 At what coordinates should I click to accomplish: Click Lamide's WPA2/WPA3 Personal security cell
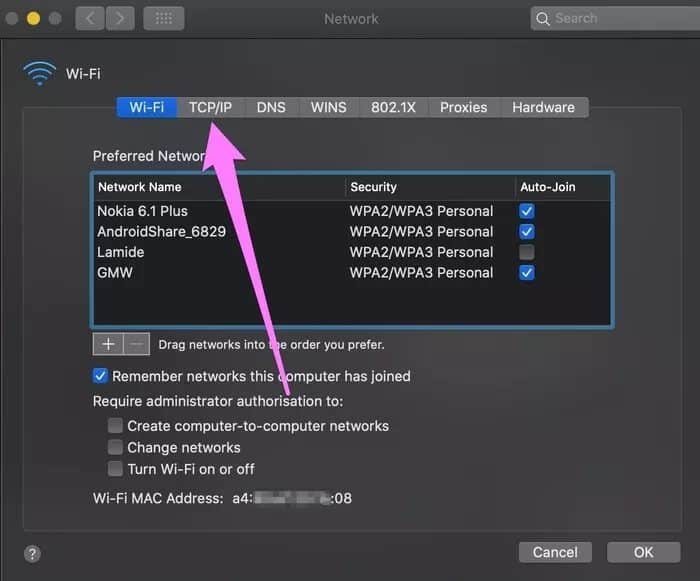(421, 252)
